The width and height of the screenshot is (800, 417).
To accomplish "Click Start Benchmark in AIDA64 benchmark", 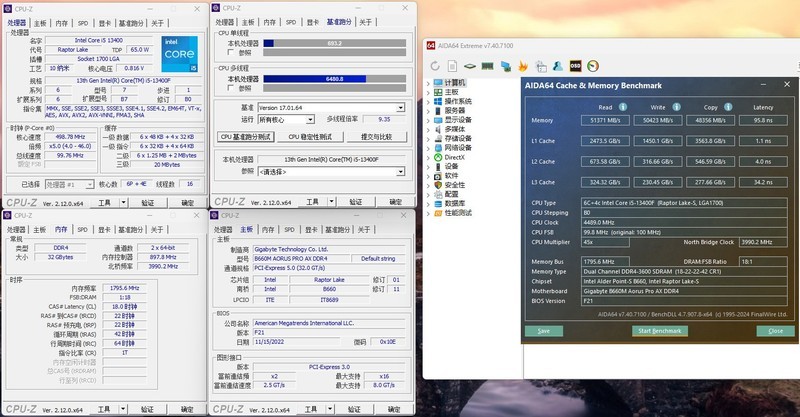I will pos(659,331).
